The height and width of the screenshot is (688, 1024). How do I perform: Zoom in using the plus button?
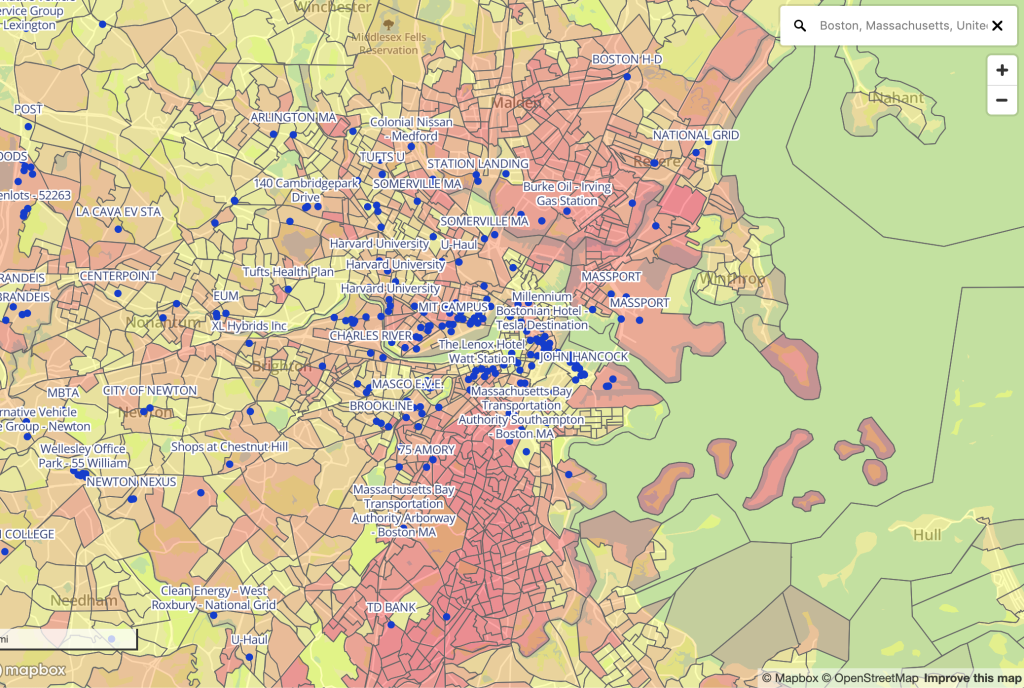pyautogui.click(x=1002, y=72)
